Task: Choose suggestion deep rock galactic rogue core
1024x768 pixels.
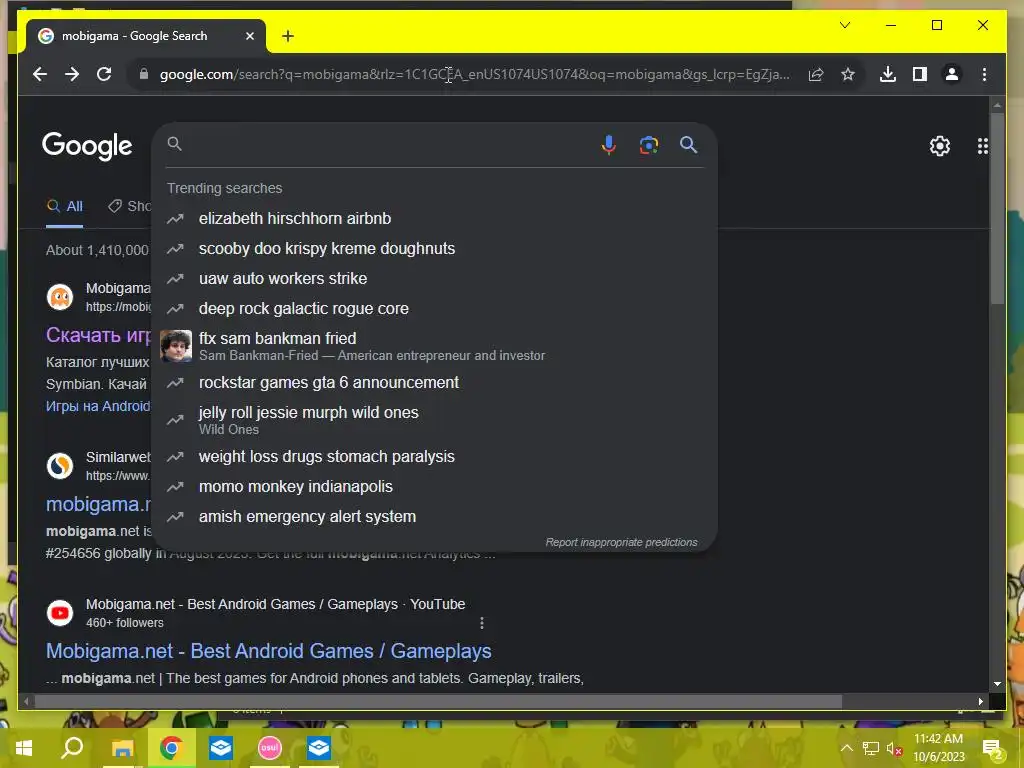Action: 434,308
